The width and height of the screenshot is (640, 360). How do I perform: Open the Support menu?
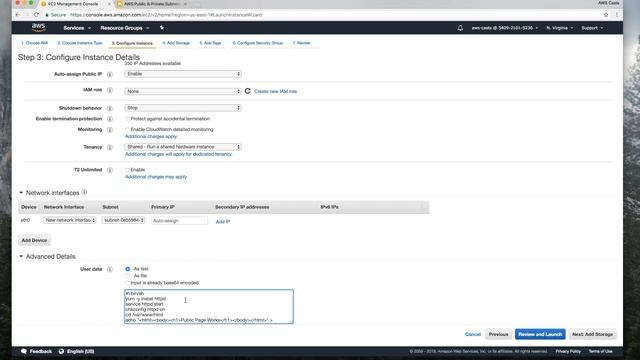pos(592,28)
